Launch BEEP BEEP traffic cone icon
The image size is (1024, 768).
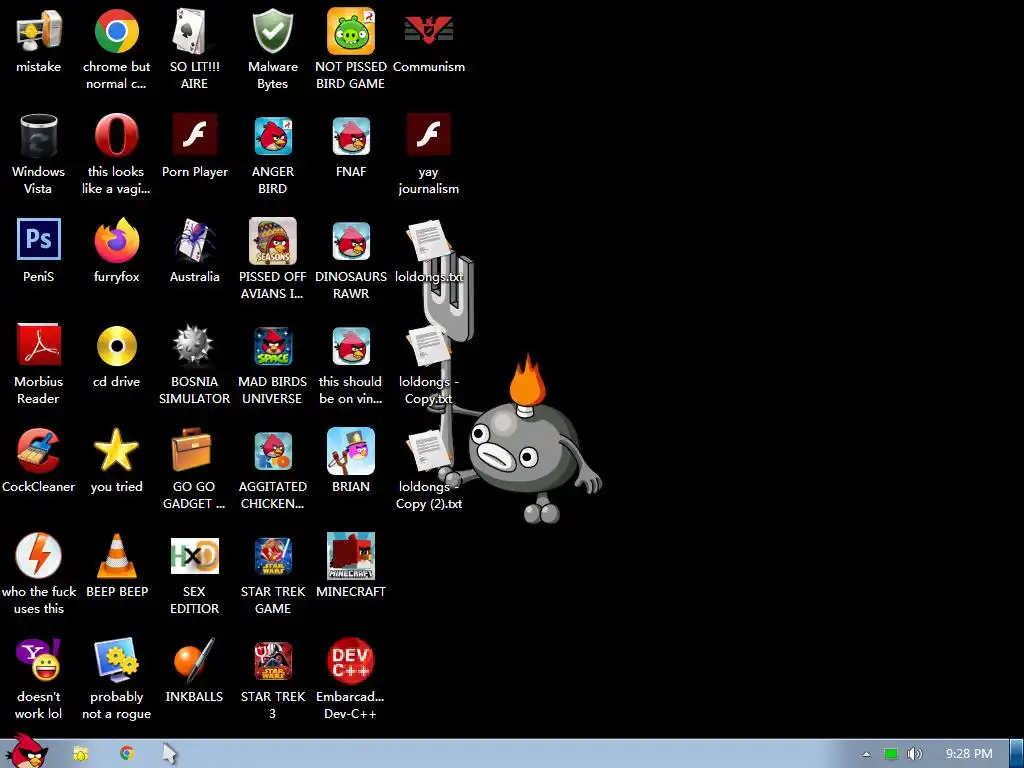(116, 556)
